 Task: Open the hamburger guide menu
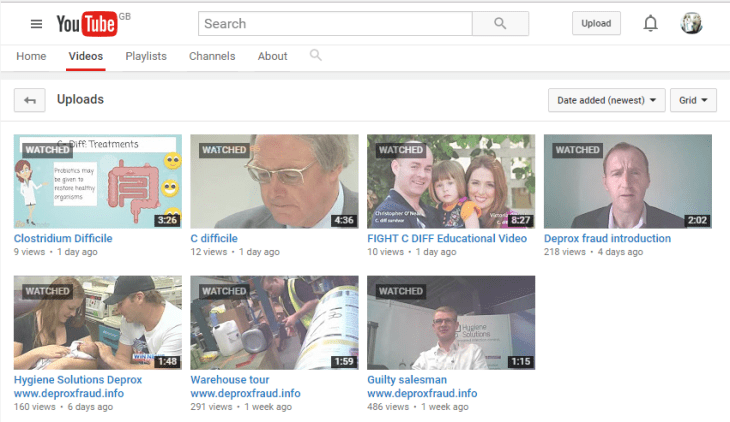pos(36,24)
